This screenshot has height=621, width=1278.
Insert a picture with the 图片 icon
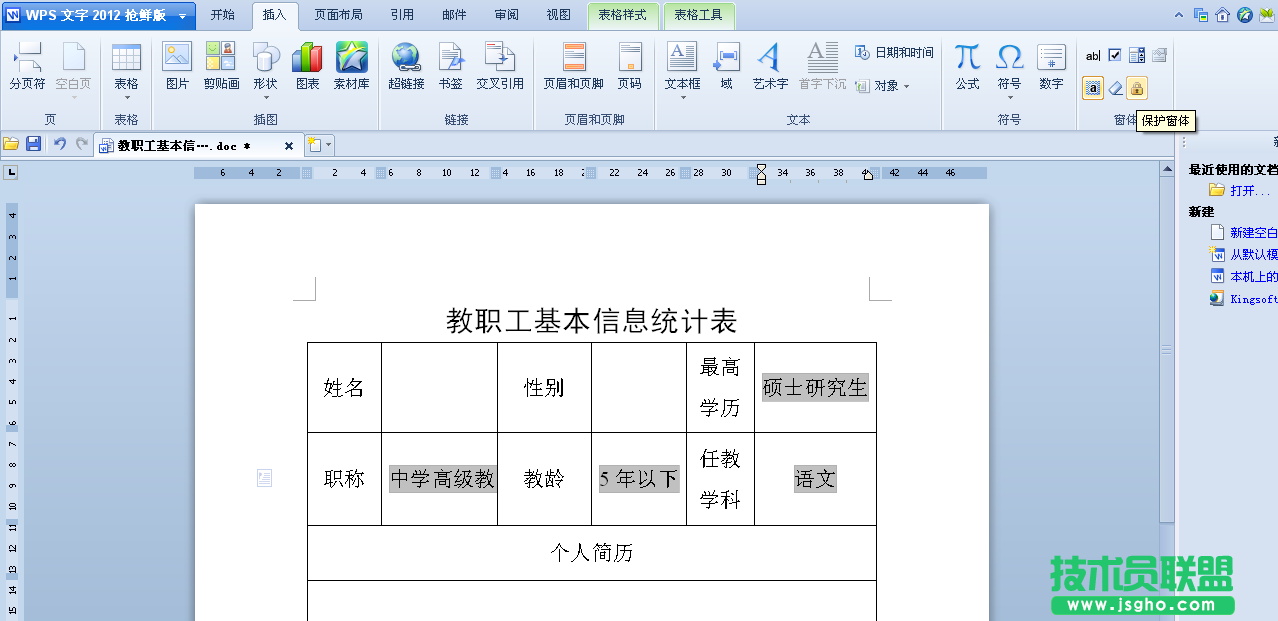pyautogui.click(x=177, y=66)
